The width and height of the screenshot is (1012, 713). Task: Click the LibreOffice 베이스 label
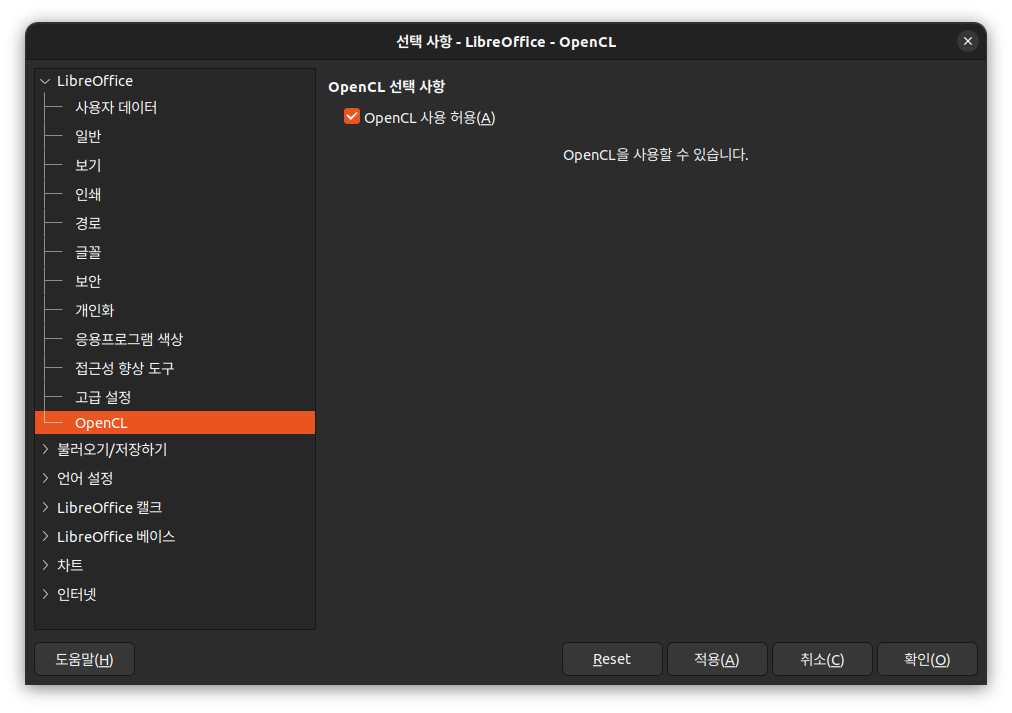(x=116, y=537)
